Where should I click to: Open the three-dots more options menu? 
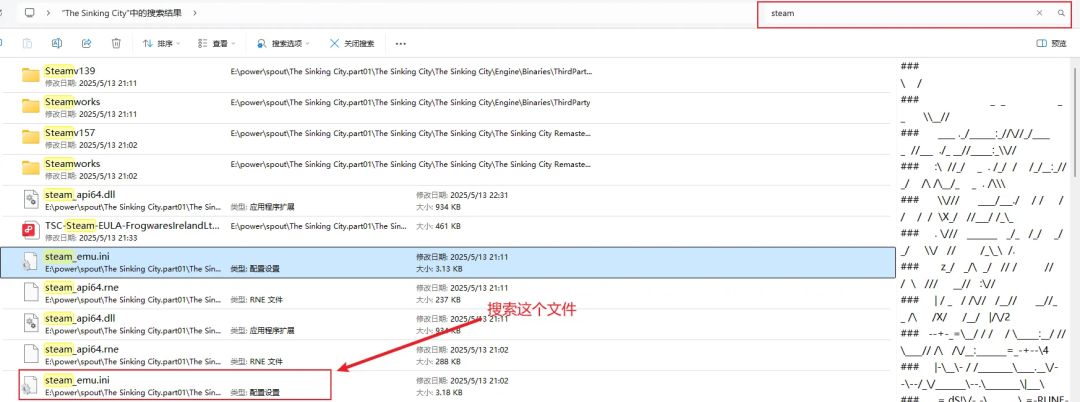(401, 44)
